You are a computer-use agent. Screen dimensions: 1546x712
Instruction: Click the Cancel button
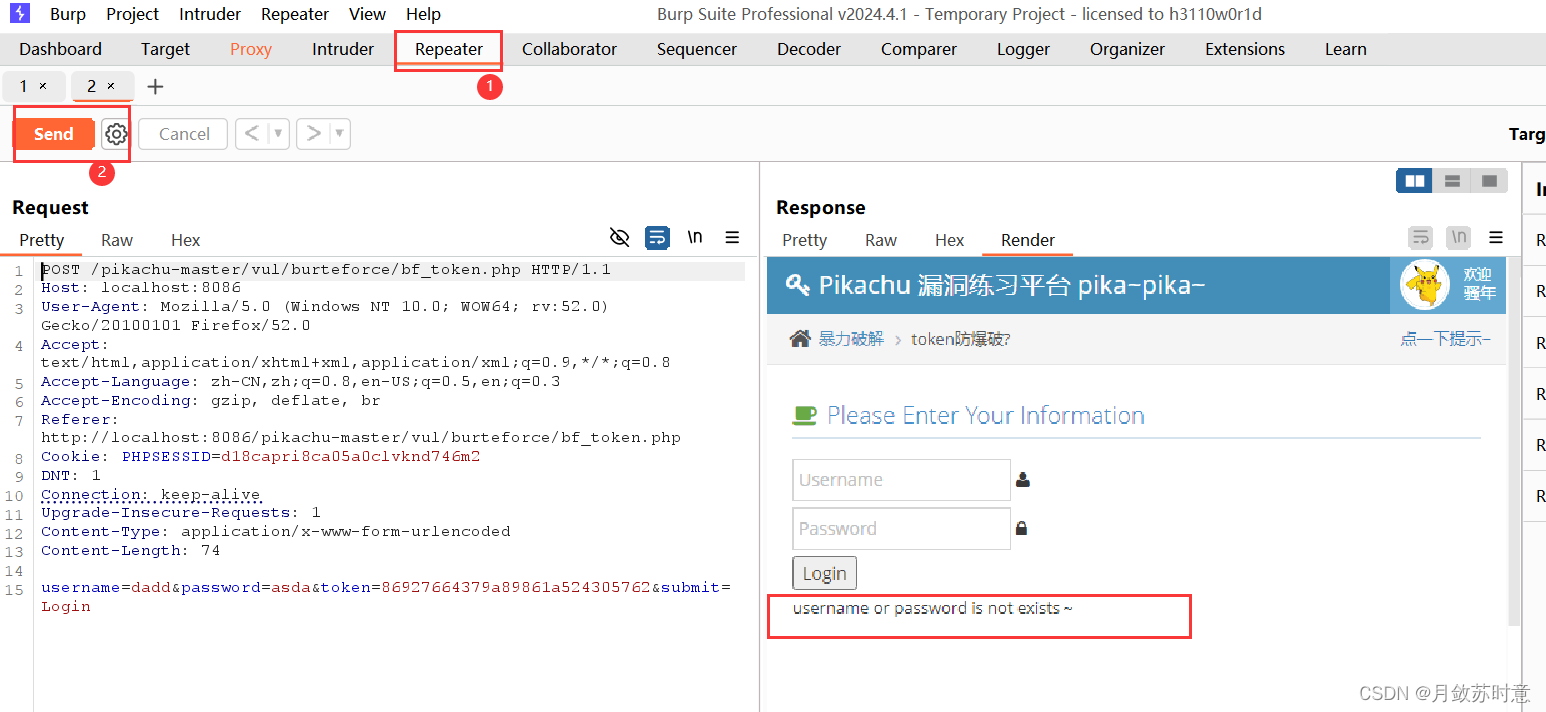click(184, 134)
